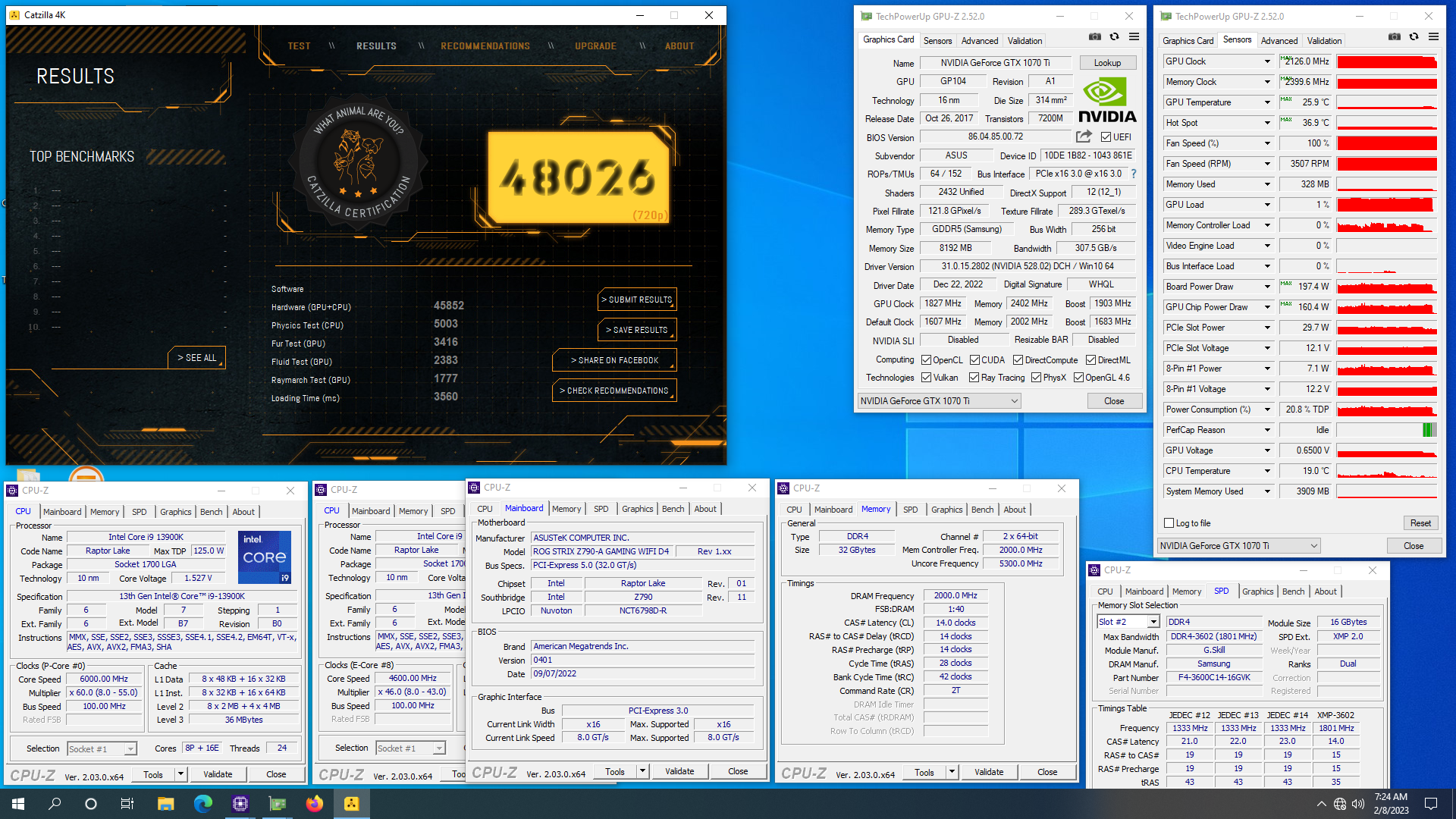Image resolution: width=1456 pixels, height=819 pixels.
Task: Click GPU-Z icon on taskbar
Action: [278, 804]
